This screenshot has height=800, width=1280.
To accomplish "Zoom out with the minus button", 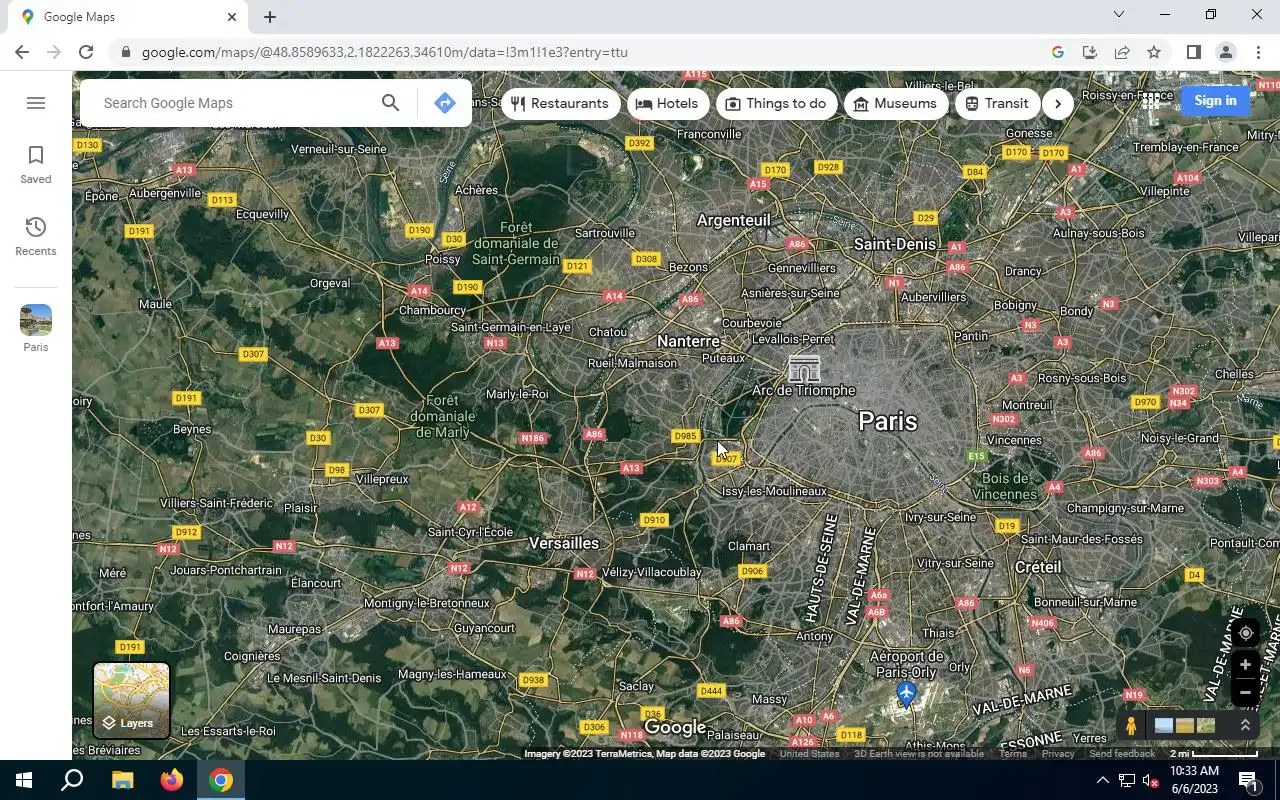I will click(x=1245, y=692).
